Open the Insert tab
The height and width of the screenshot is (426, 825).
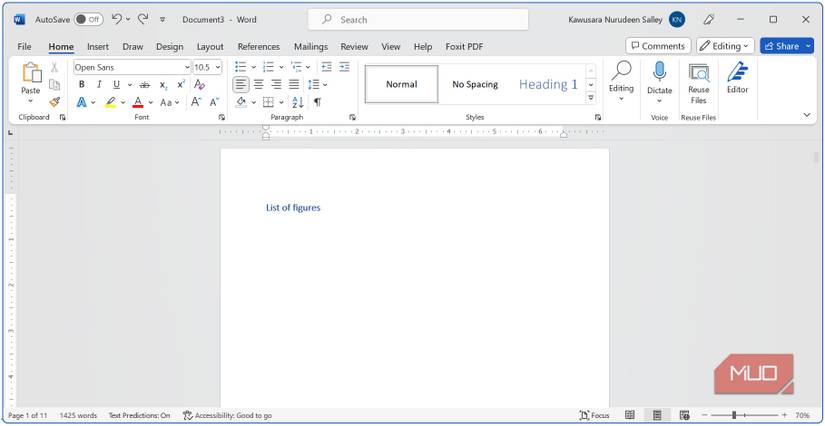click(98, 46)
